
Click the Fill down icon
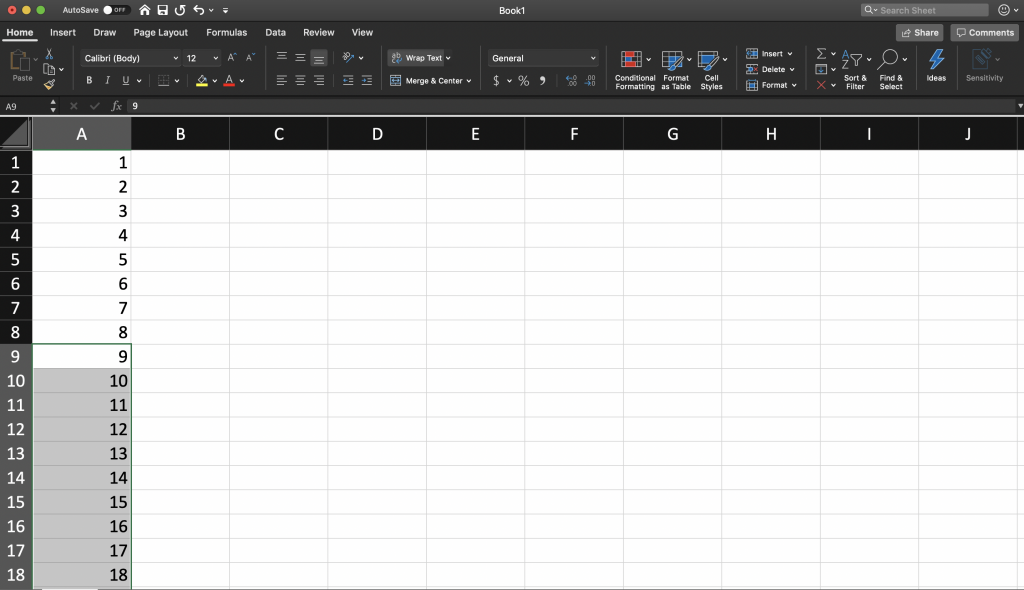coord(822,69)
